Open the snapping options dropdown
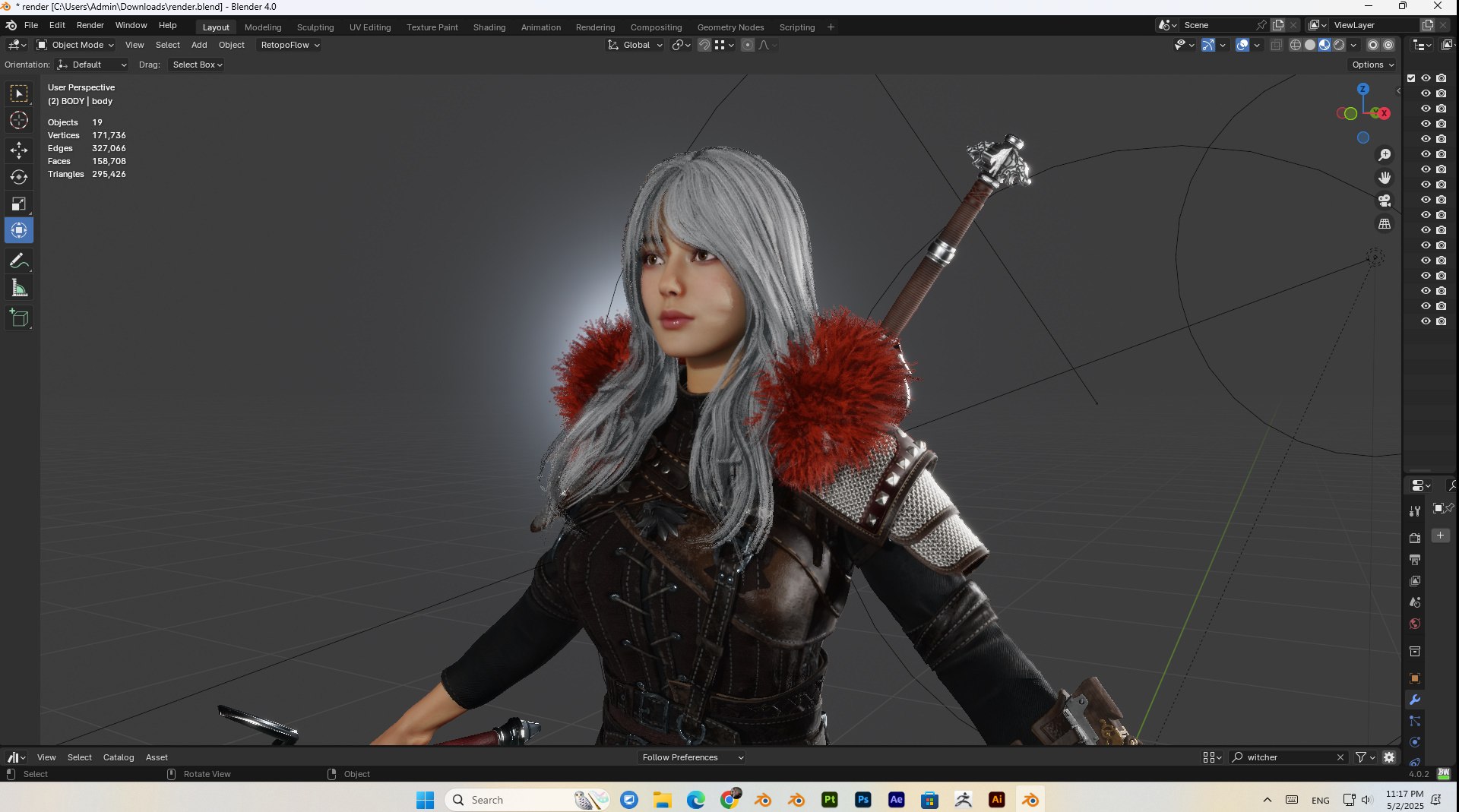Image resolution: width=1459 pixels, height=812 pixels. 725,45
